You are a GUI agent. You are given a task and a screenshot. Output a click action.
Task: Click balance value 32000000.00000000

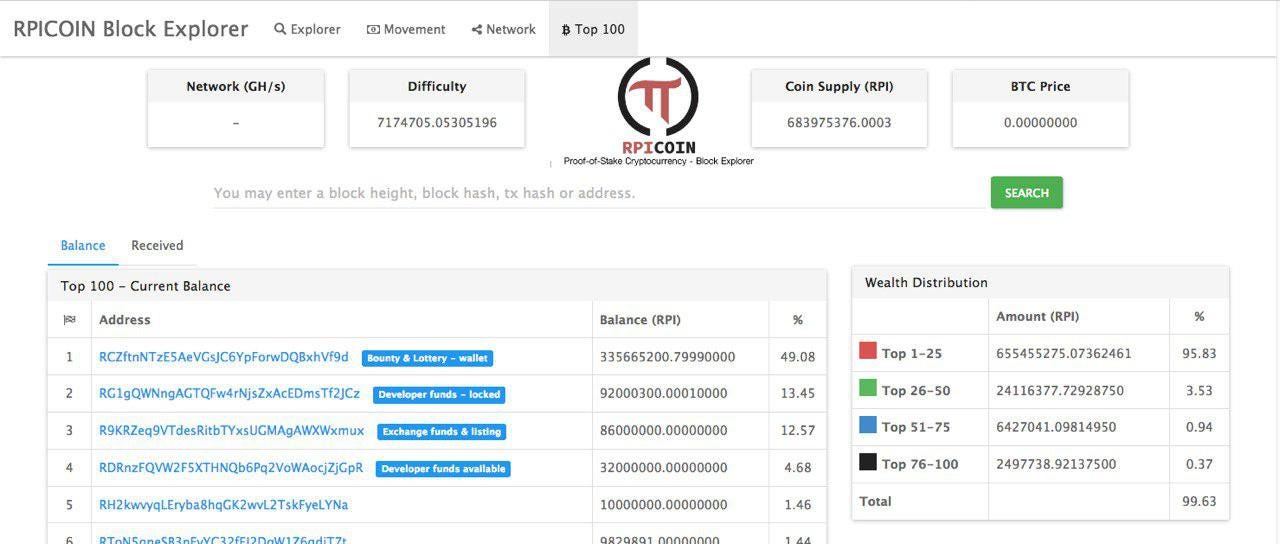(x=664, y=468)
